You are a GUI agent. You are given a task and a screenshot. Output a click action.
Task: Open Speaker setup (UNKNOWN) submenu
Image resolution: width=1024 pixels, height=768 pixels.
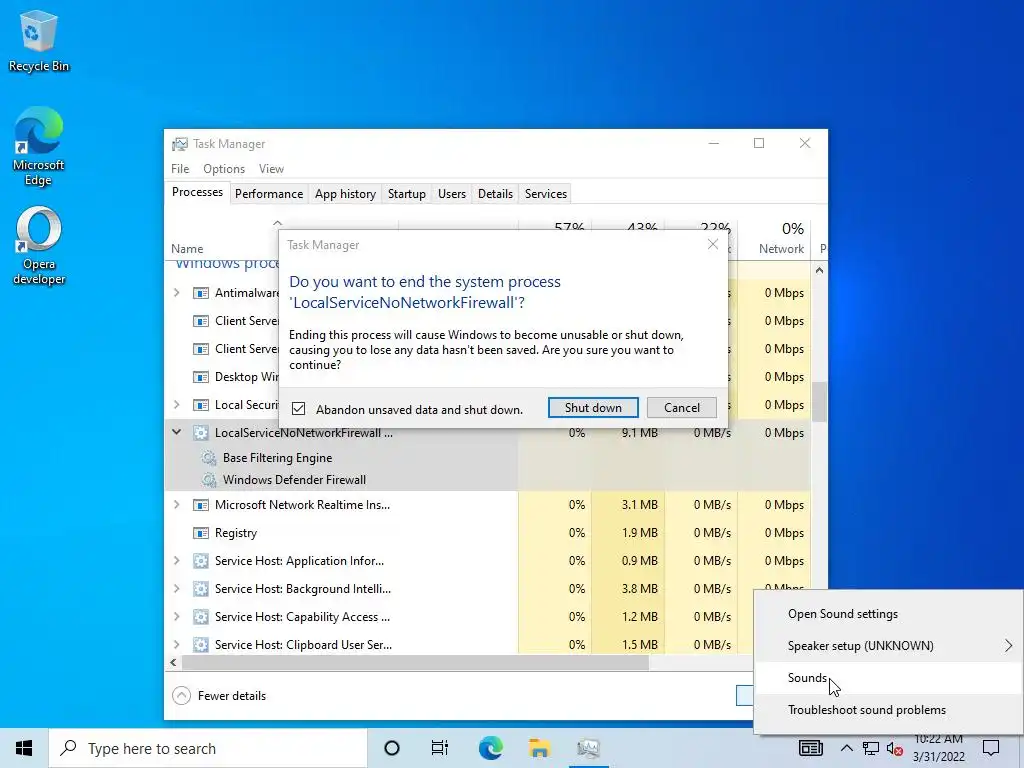(x=889, y=646)
